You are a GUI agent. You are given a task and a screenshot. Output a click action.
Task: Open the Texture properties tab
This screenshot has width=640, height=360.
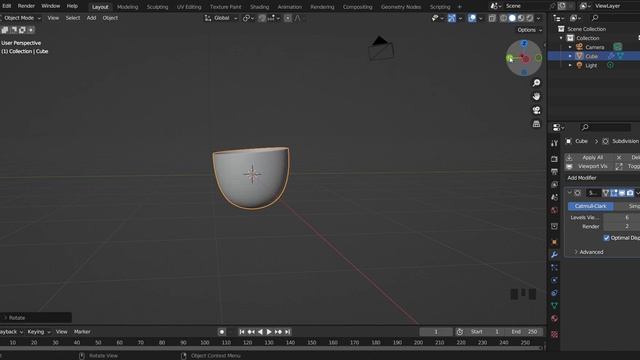tap(554, 334)
